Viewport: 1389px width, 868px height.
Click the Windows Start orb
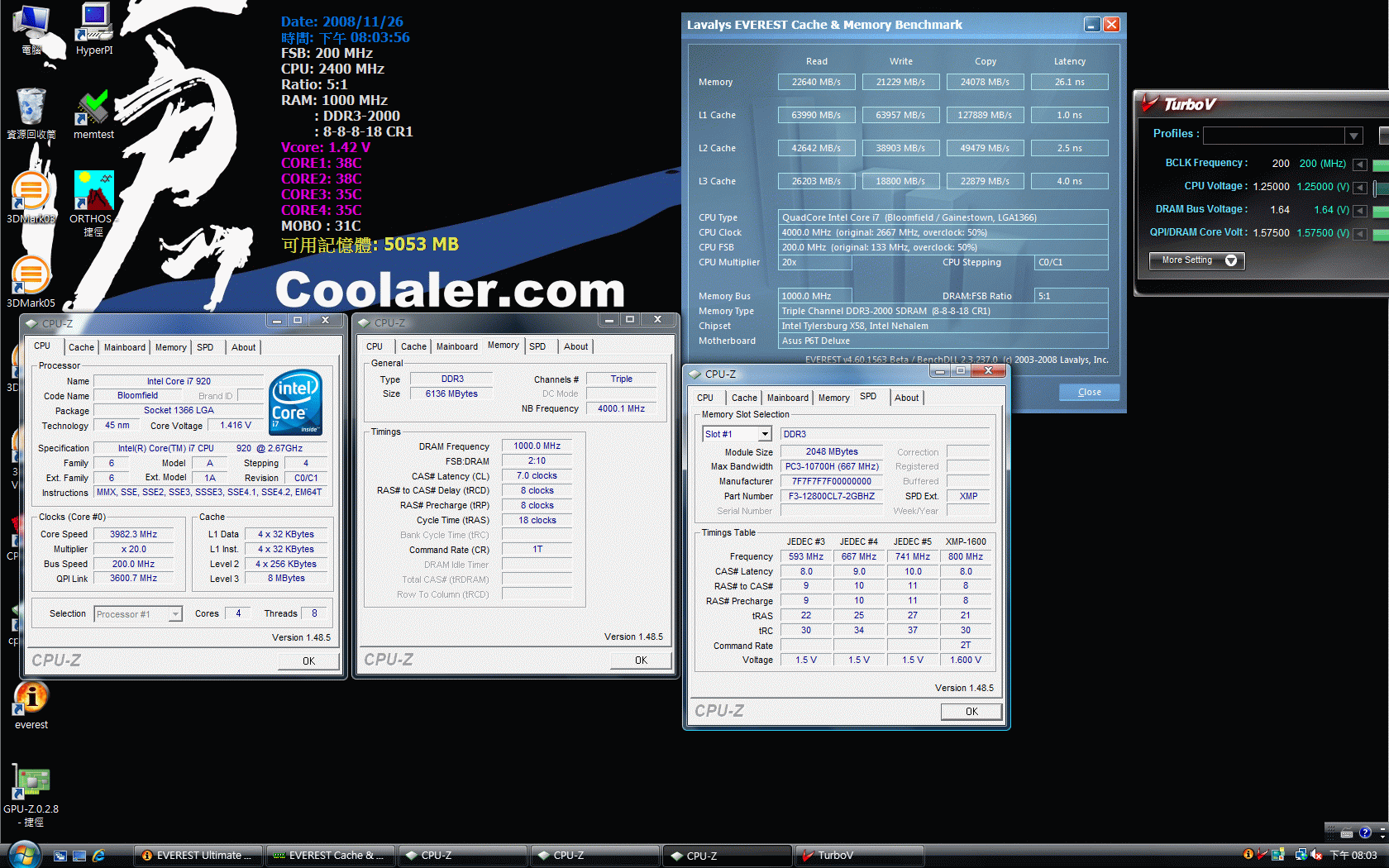point(23,854)
